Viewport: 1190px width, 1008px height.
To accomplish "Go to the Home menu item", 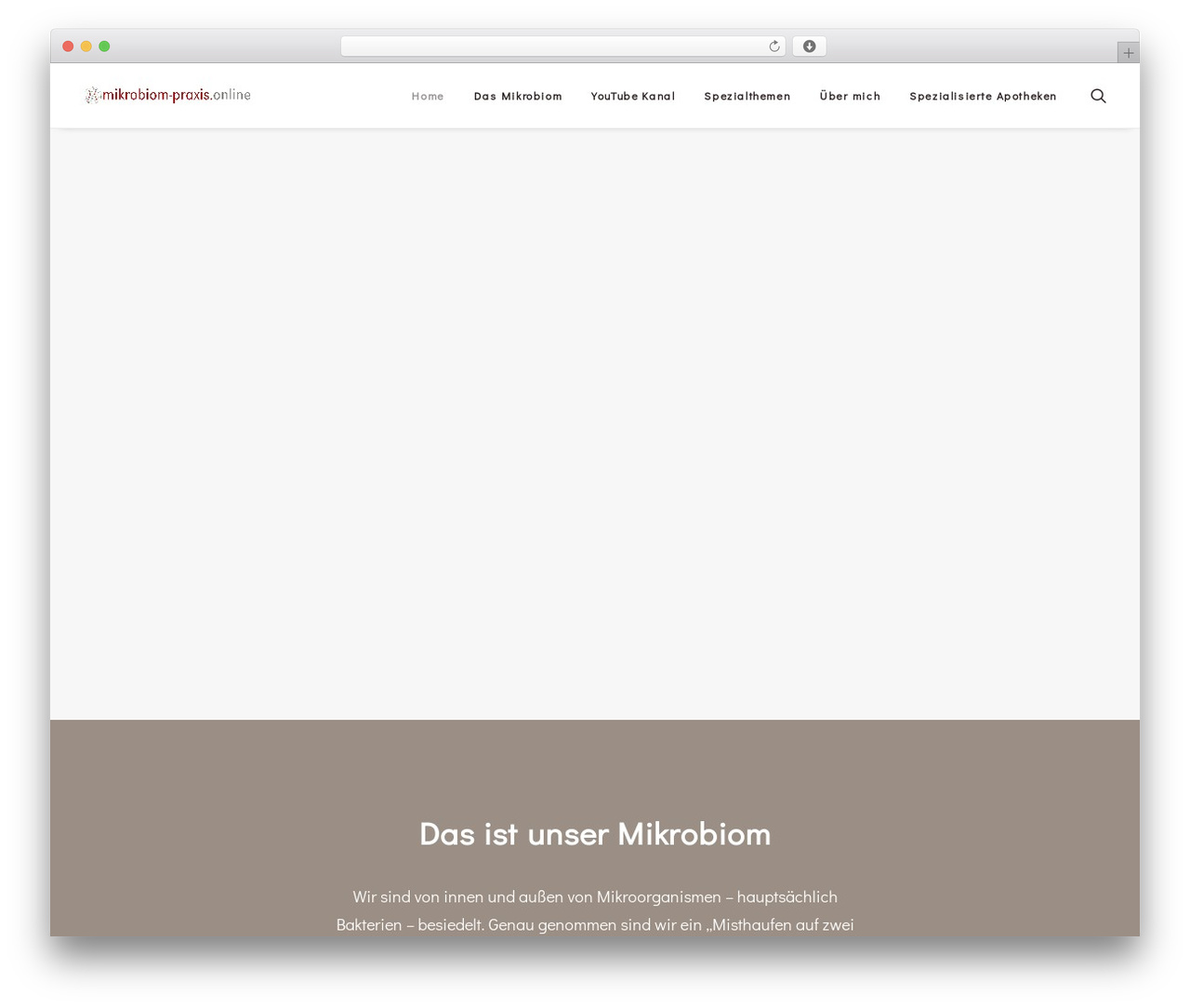I will 428,96.
